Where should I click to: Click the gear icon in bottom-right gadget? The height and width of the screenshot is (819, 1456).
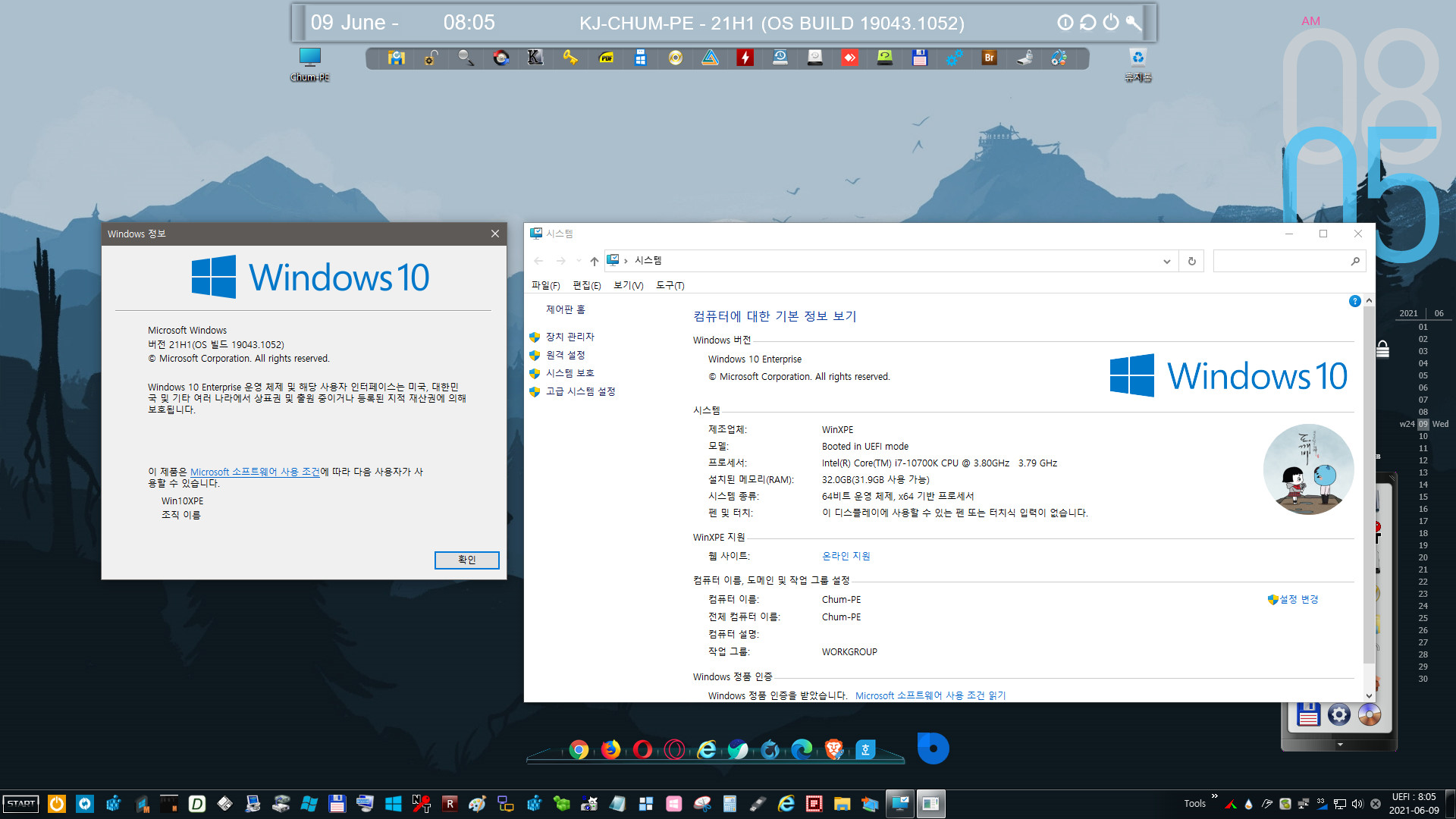click(1339, 714)
